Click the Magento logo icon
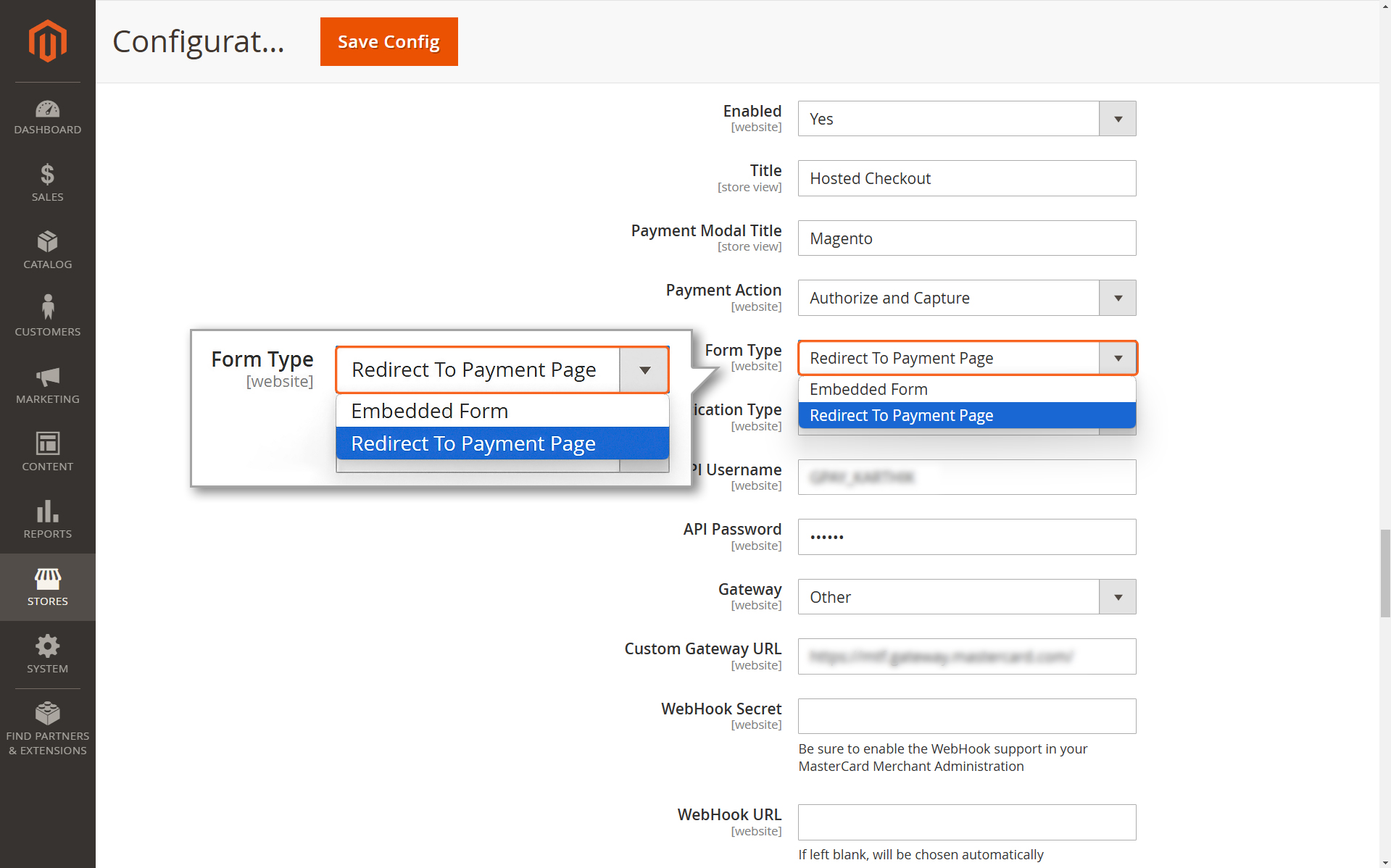Screen dimensions: 1391x868 click(x=48, y=41)
